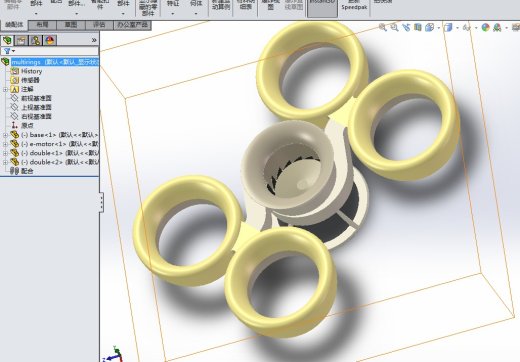Open the dropdown under 特征 assembly features
This screenshot has width=520, height=362.
click(x=173, y=14)
